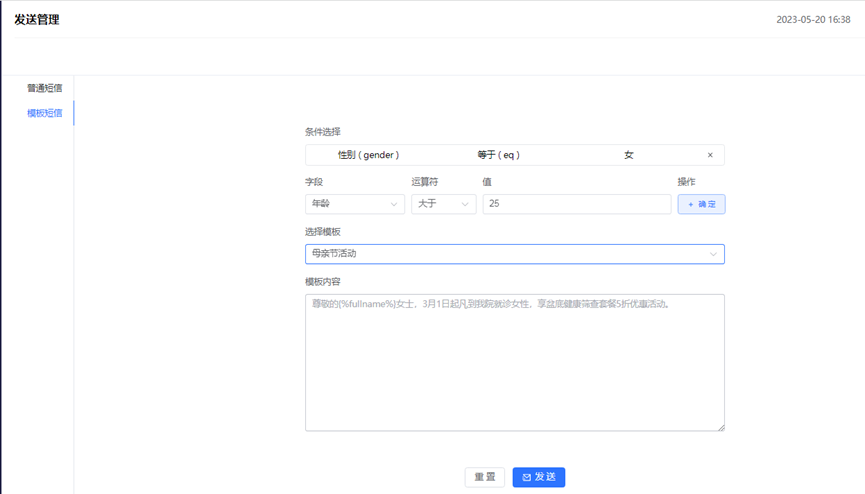
Task: Remove the 性别 equals 女 condition
Action: [710, 155]
